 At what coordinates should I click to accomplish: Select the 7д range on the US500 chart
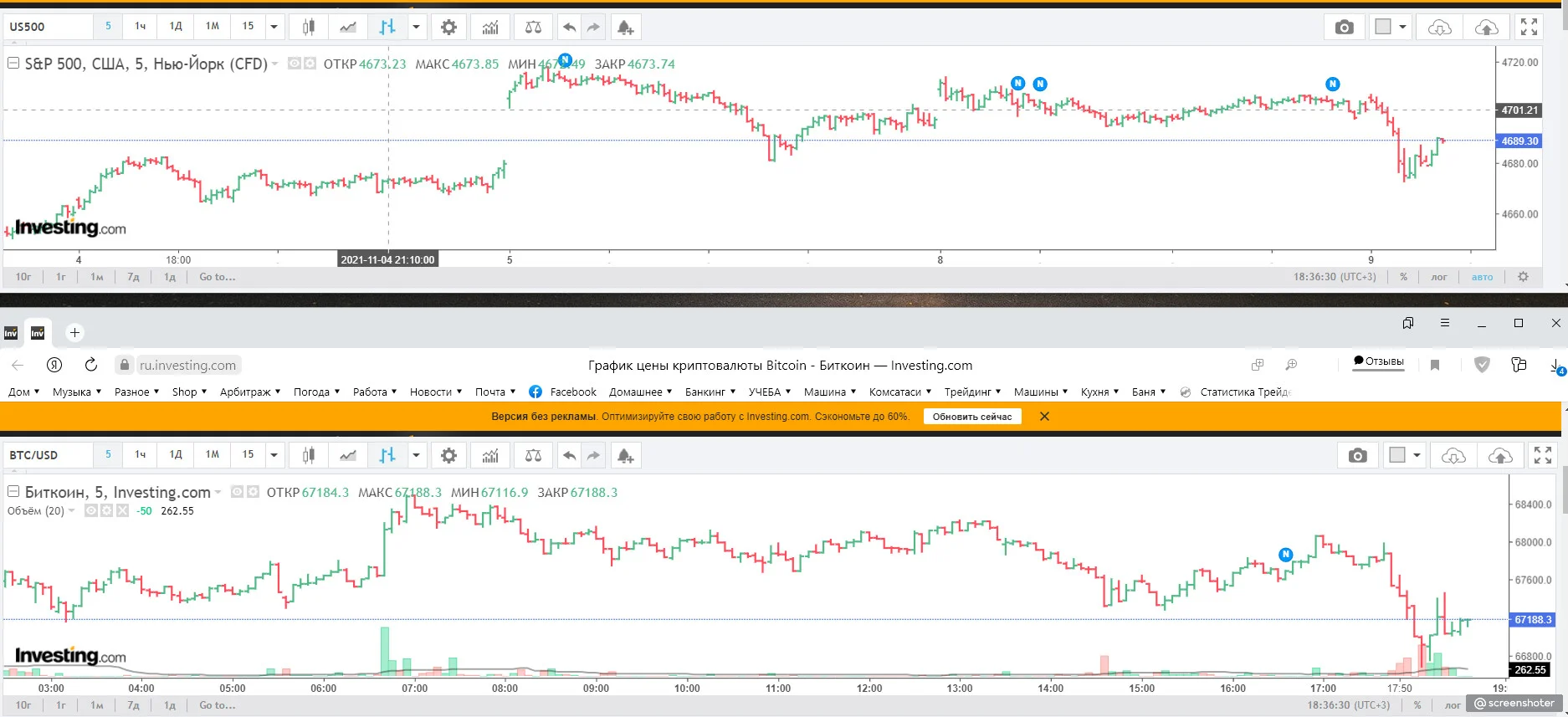[133, 277]
